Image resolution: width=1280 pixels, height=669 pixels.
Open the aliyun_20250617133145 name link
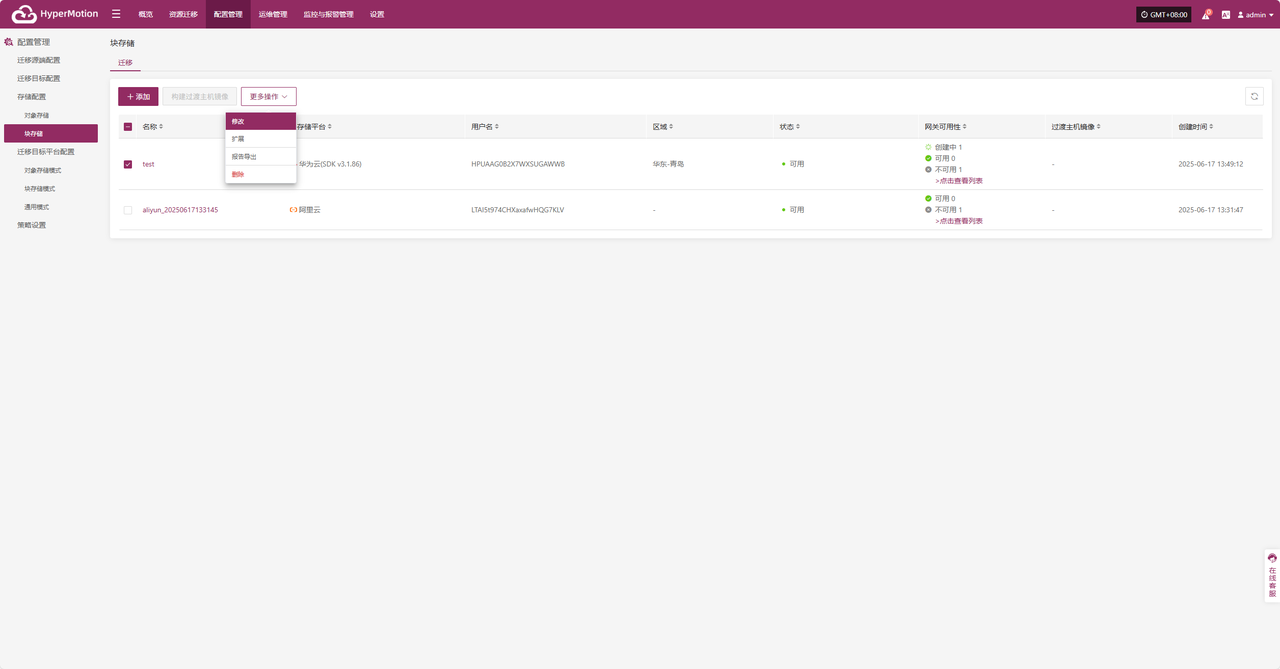(x=180, y=210)
